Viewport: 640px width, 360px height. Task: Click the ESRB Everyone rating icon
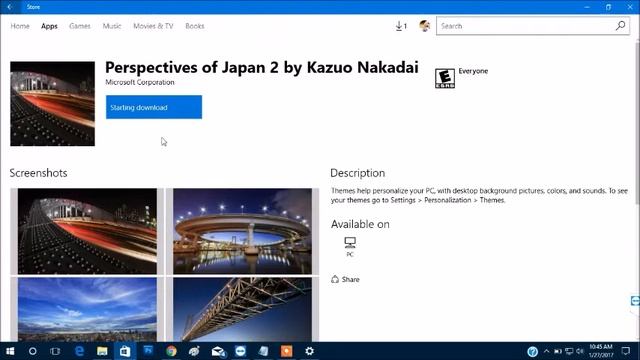coord(444,78)
